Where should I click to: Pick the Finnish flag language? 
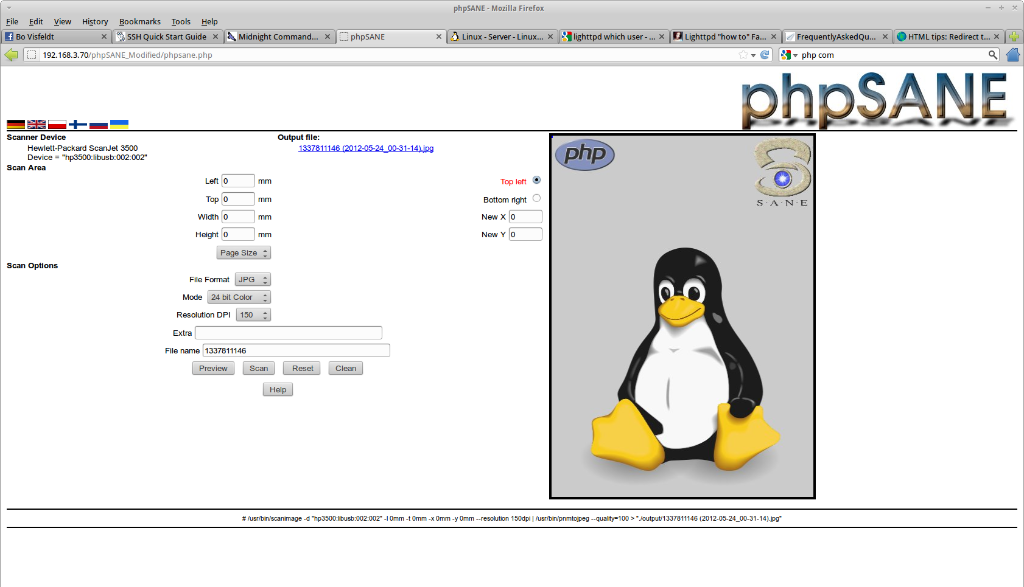tap(78, 124)
